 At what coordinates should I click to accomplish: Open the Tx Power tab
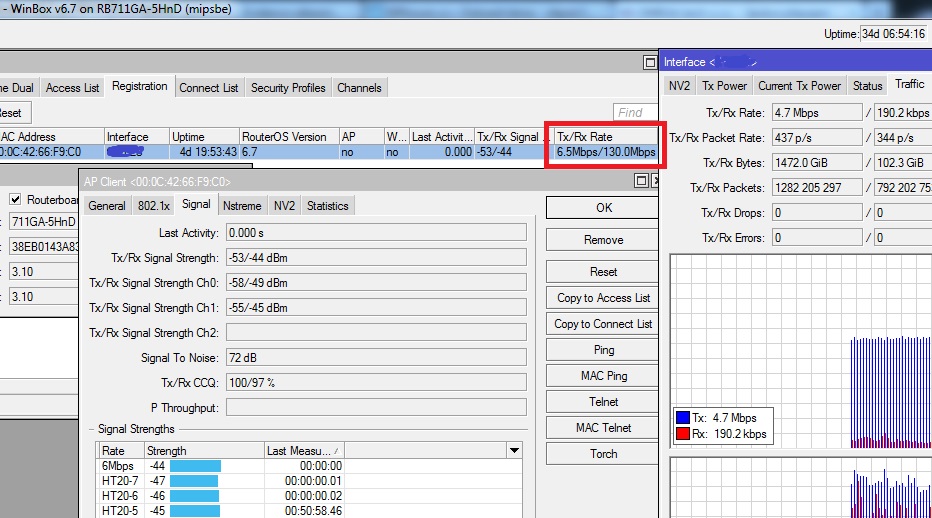coord(724,86)
